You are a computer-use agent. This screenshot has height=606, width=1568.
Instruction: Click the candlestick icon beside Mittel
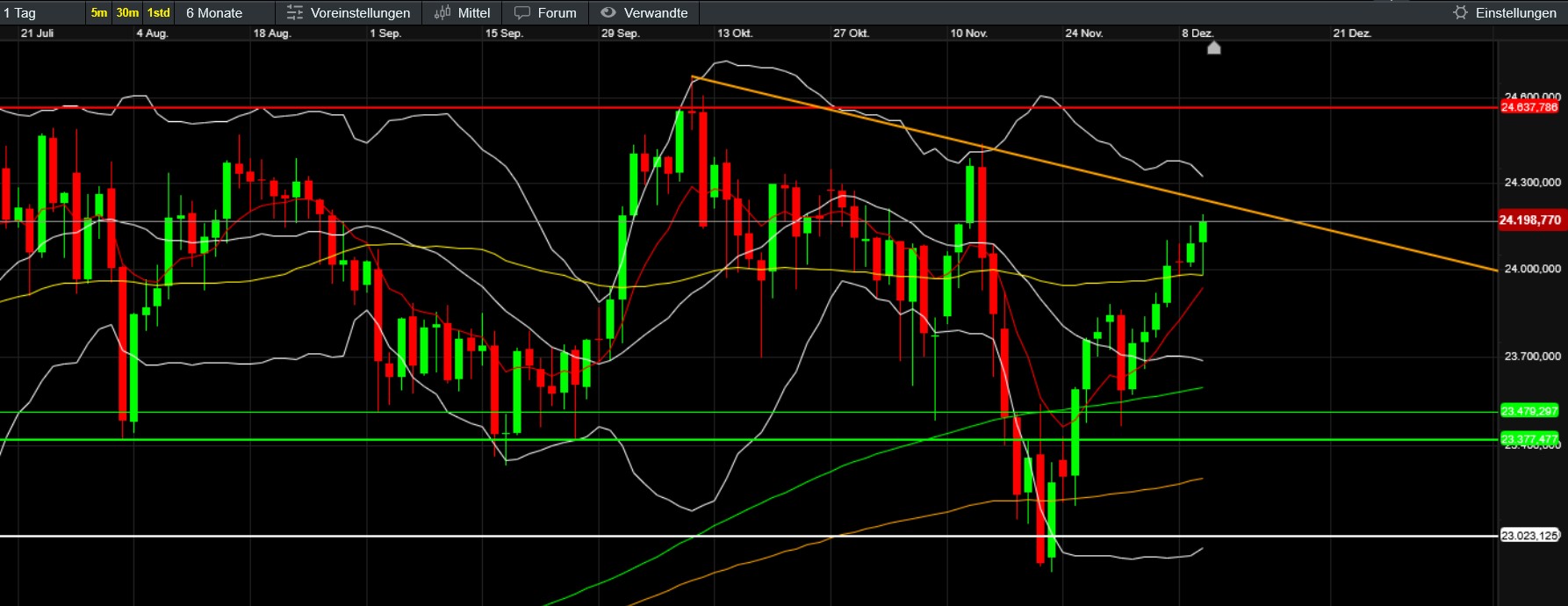[442, 12]
